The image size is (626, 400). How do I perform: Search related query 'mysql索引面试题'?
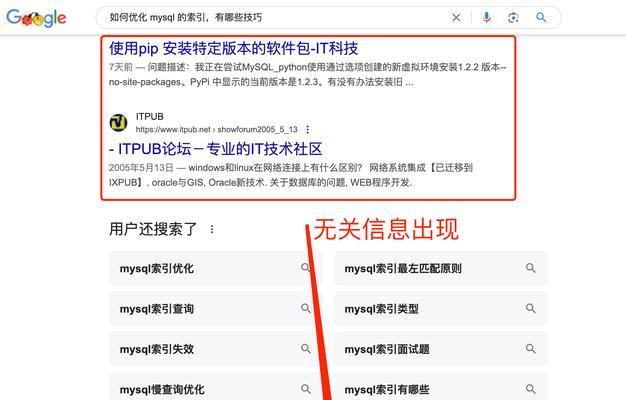coord(441,349)
